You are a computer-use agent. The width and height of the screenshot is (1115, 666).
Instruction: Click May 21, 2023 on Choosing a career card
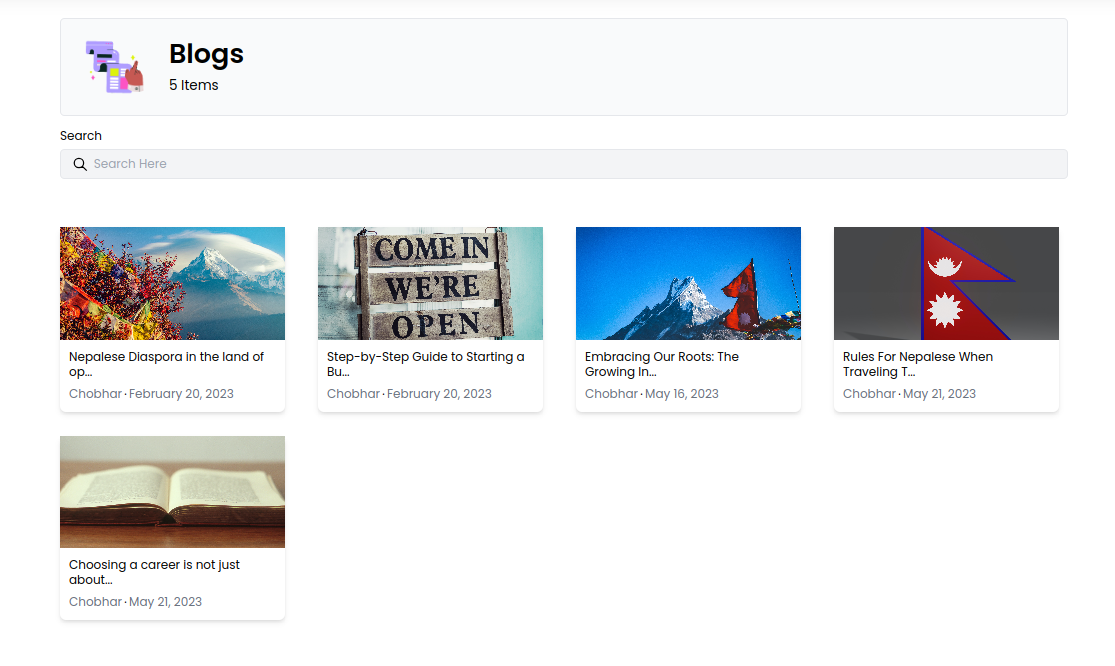[165, 602]
